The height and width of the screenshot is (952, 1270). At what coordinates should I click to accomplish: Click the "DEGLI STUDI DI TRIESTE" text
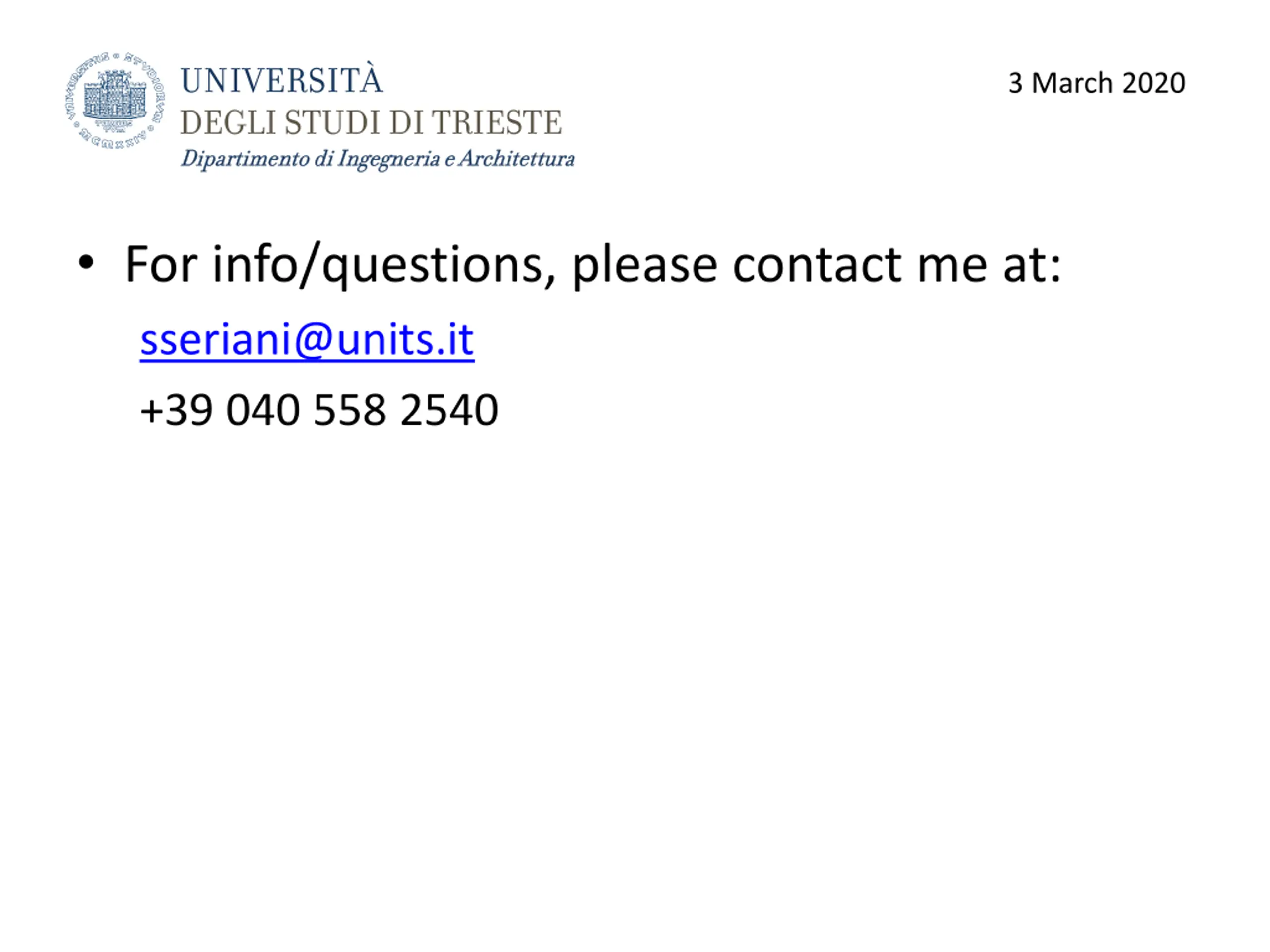(371, 122)
